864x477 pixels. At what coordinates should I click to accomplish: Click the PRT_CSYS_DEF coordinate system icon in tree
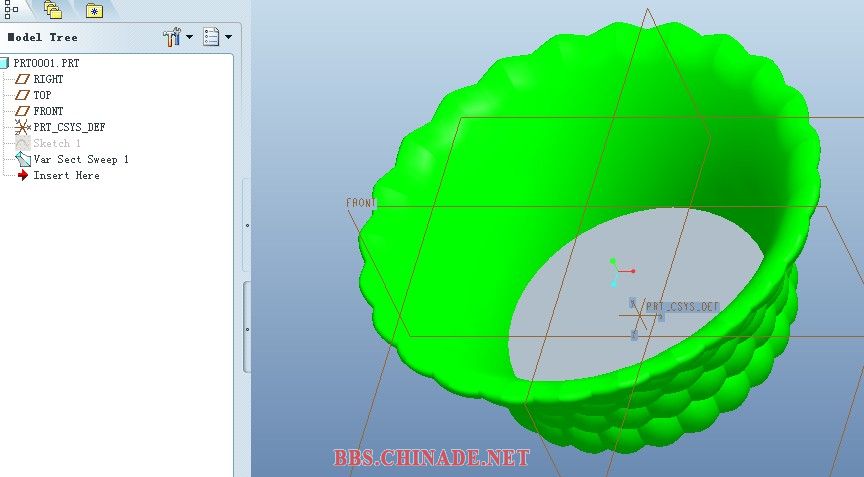coord(23,127)
